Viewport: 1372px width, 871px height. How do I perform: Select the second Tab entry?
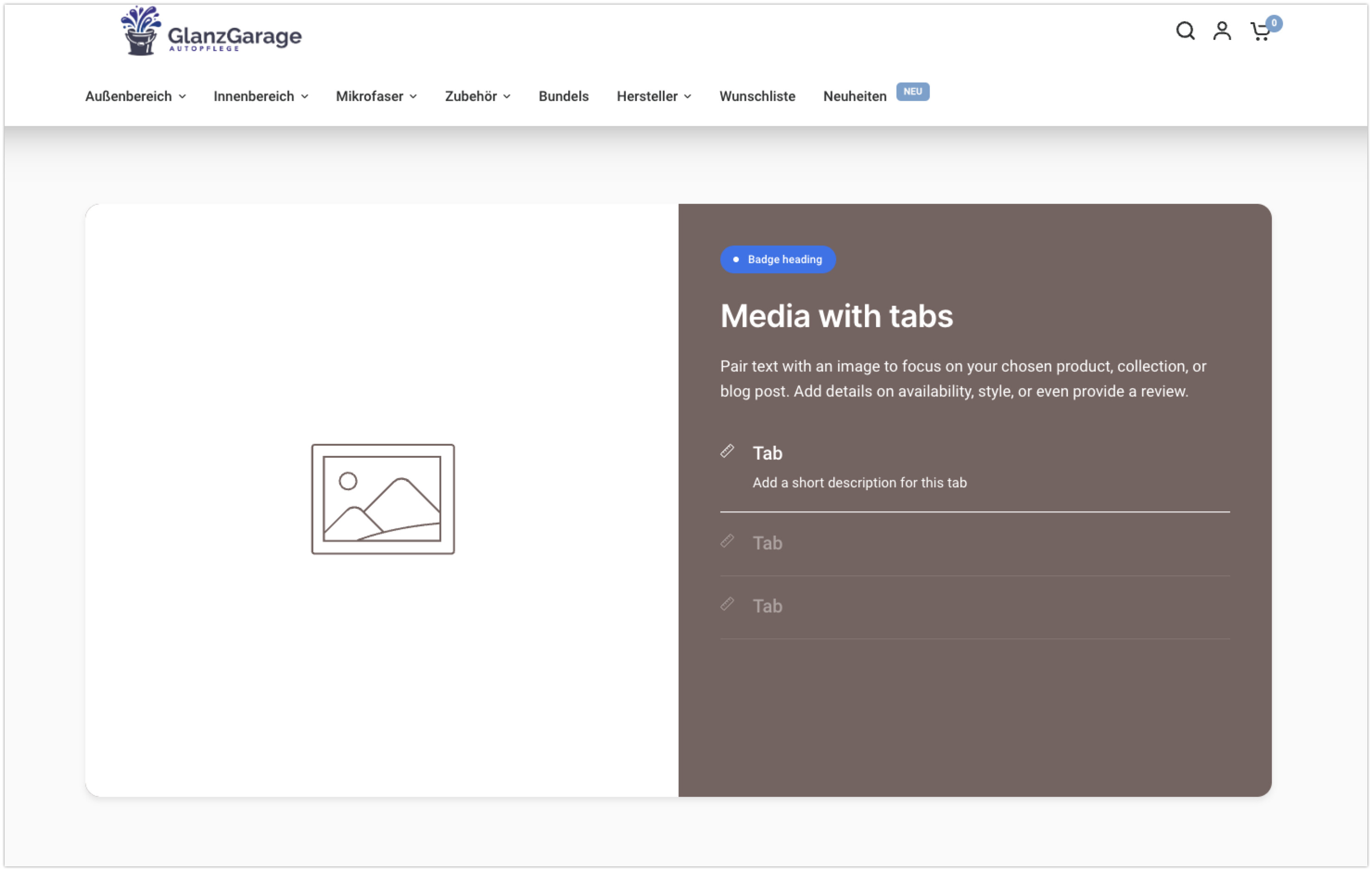coord(768,543)
